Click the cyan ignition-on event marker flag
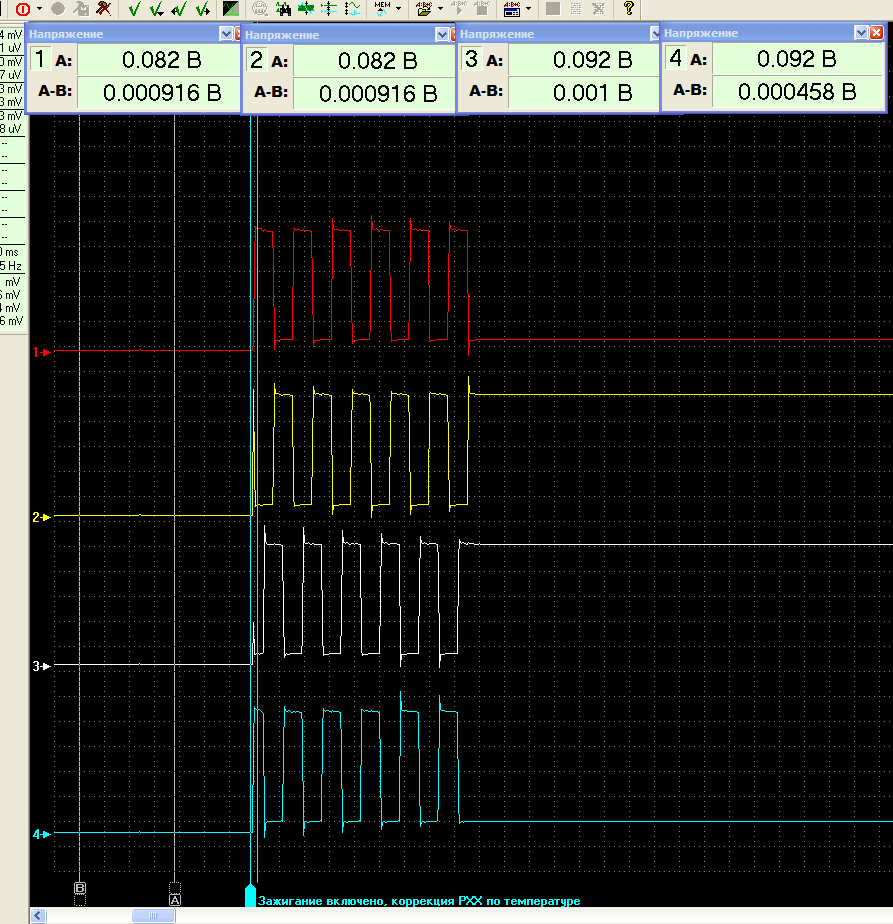Viewport: 893px width, 924px height. pyautogui.click(x=251, y=895)
